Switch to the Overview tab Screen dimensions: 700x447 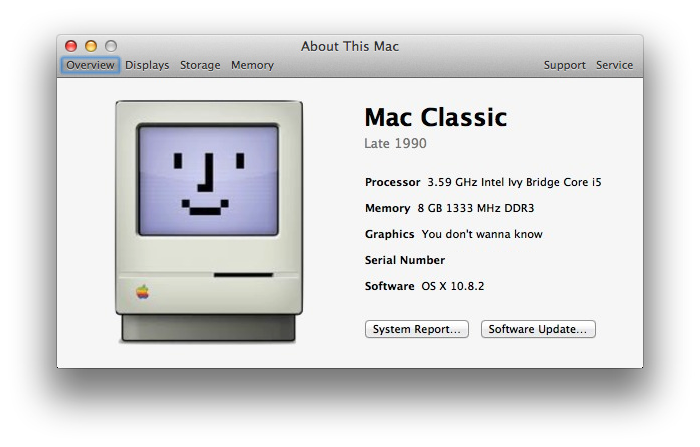[90, 65]
